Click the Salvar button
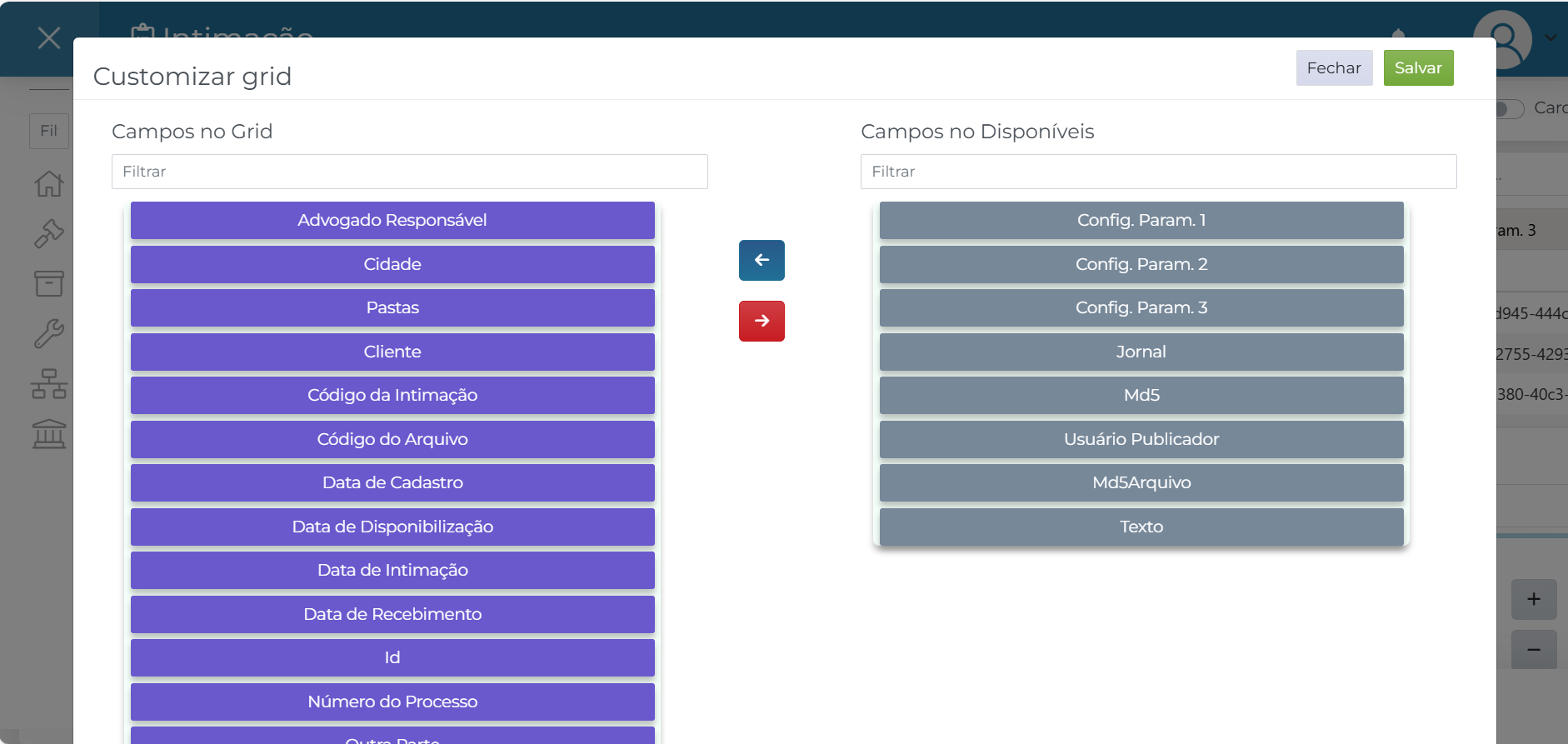 [1418, 67]
